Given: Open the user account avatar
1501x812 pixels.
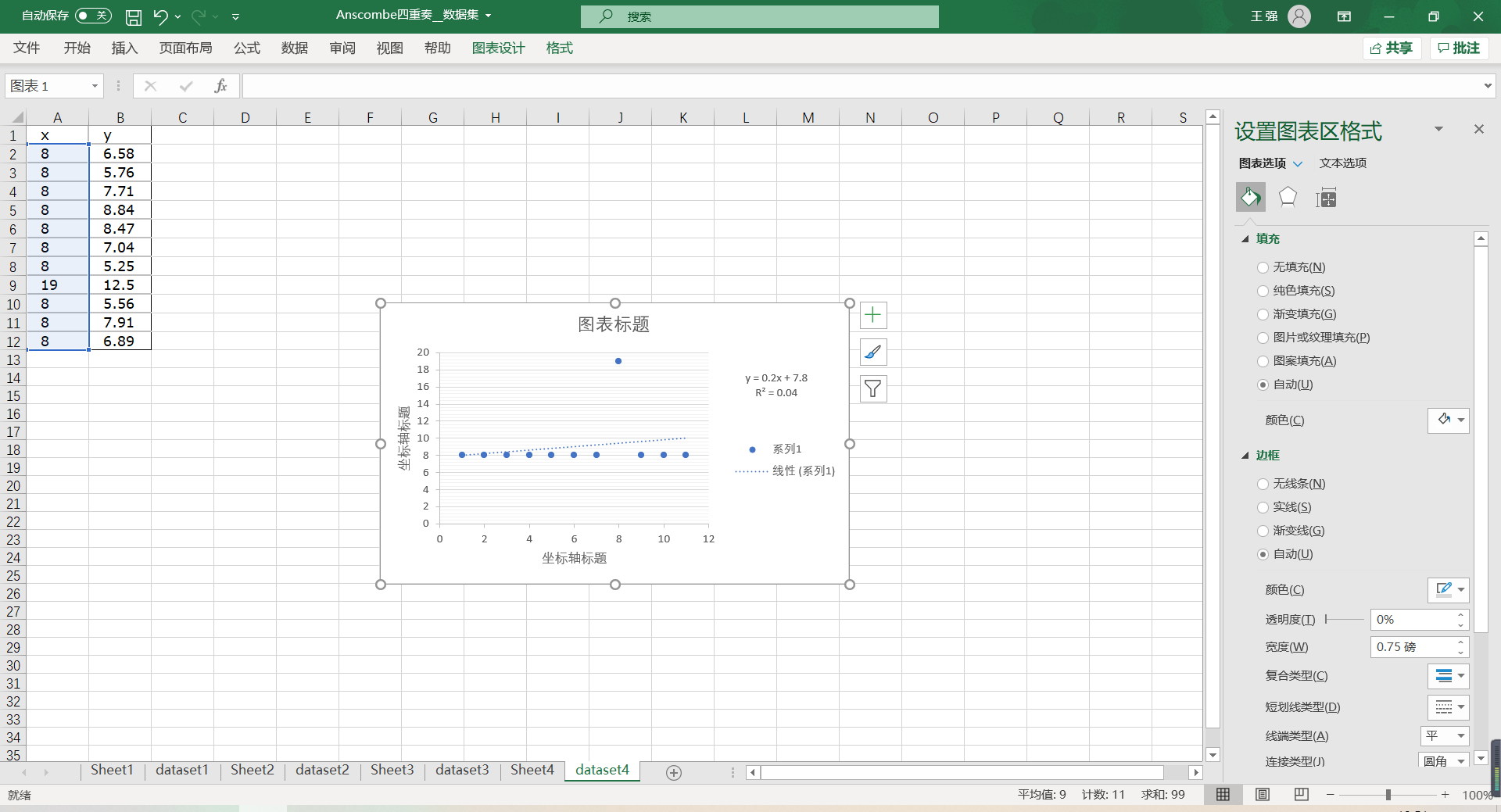Looking at the screenshot, I should click(1299, 16).
